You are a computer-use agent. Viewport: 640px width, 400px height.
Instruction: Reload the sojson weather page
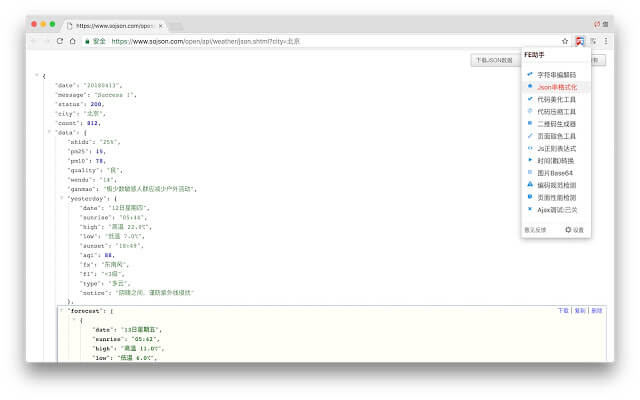click(60, 41)
